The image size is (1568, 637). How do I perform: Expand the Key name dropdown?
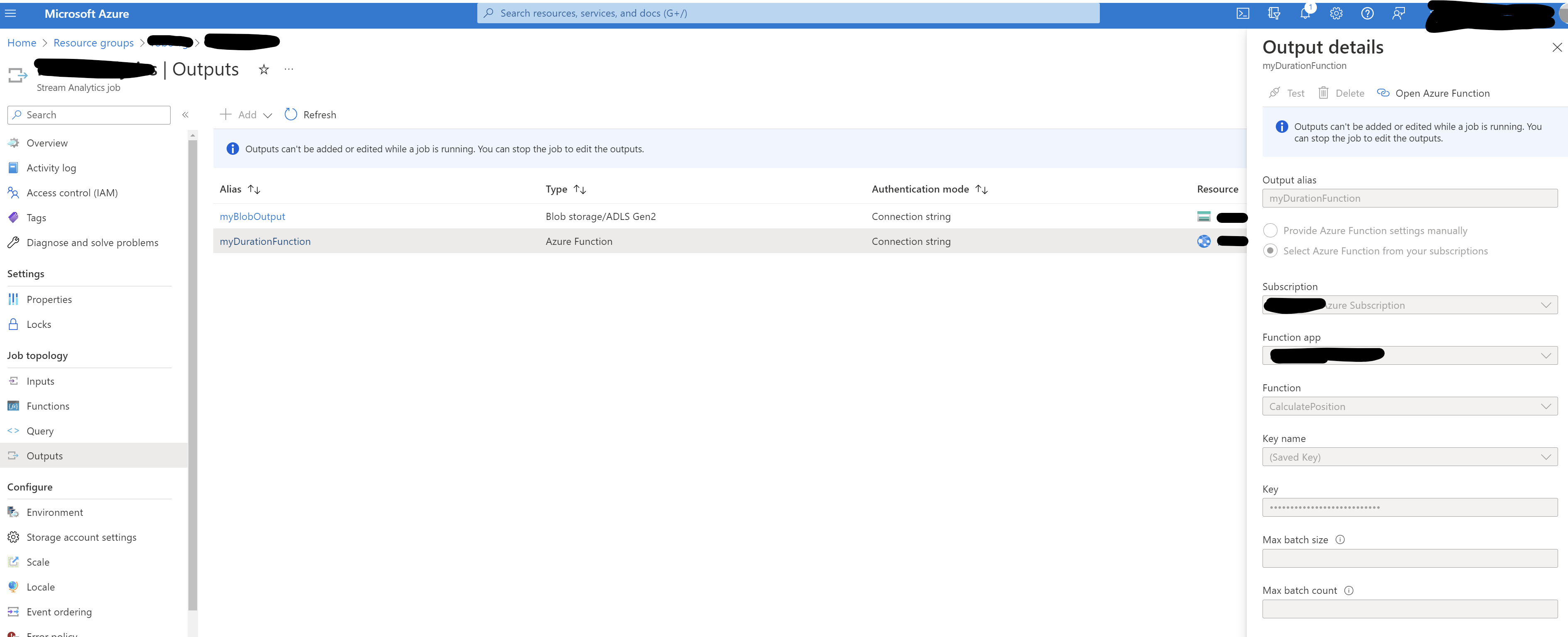pos(1409,457)
